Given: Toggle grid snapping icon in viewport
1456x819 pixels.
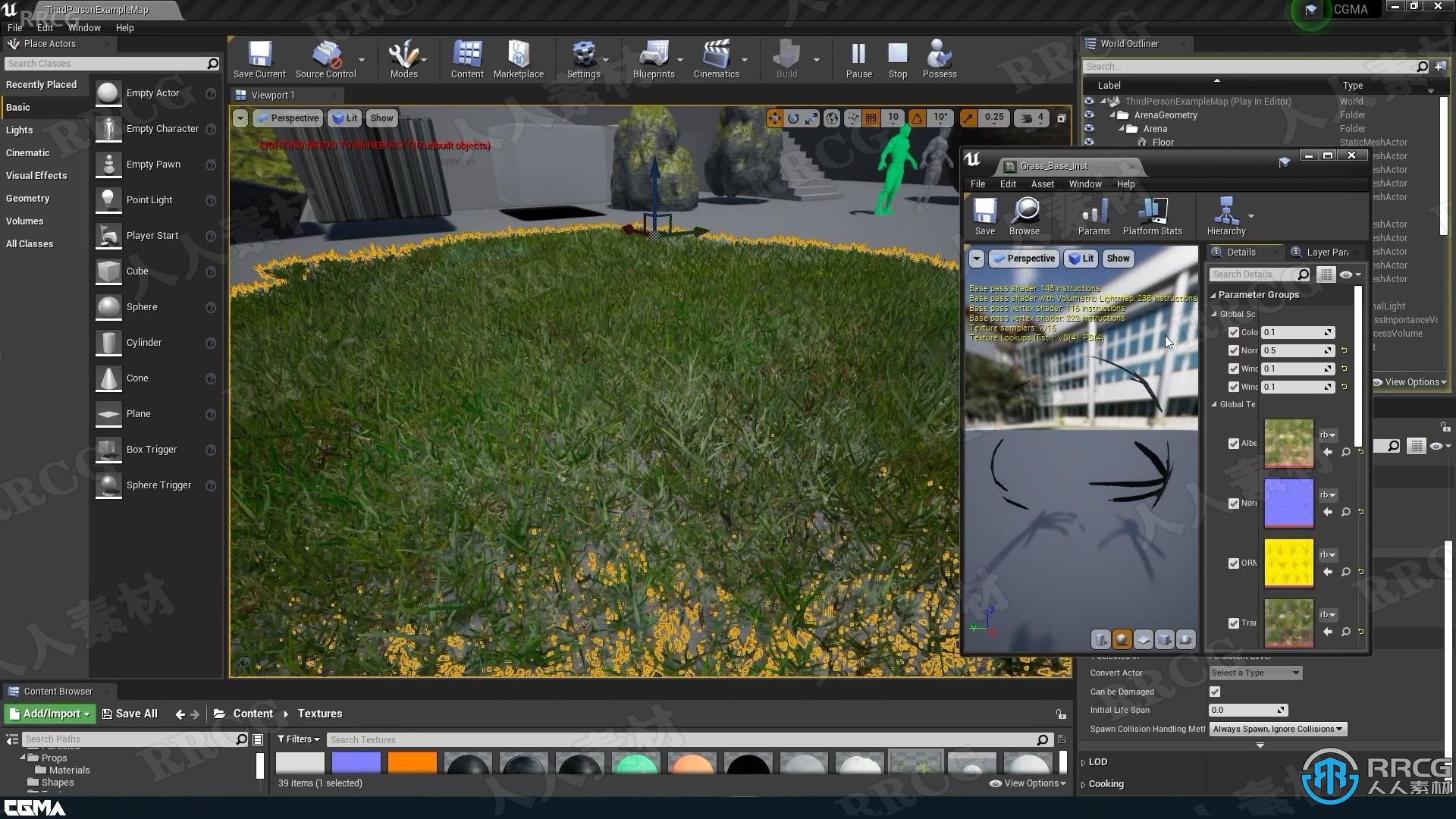Looking at the screenshot, I should click(x=871, y=118).
